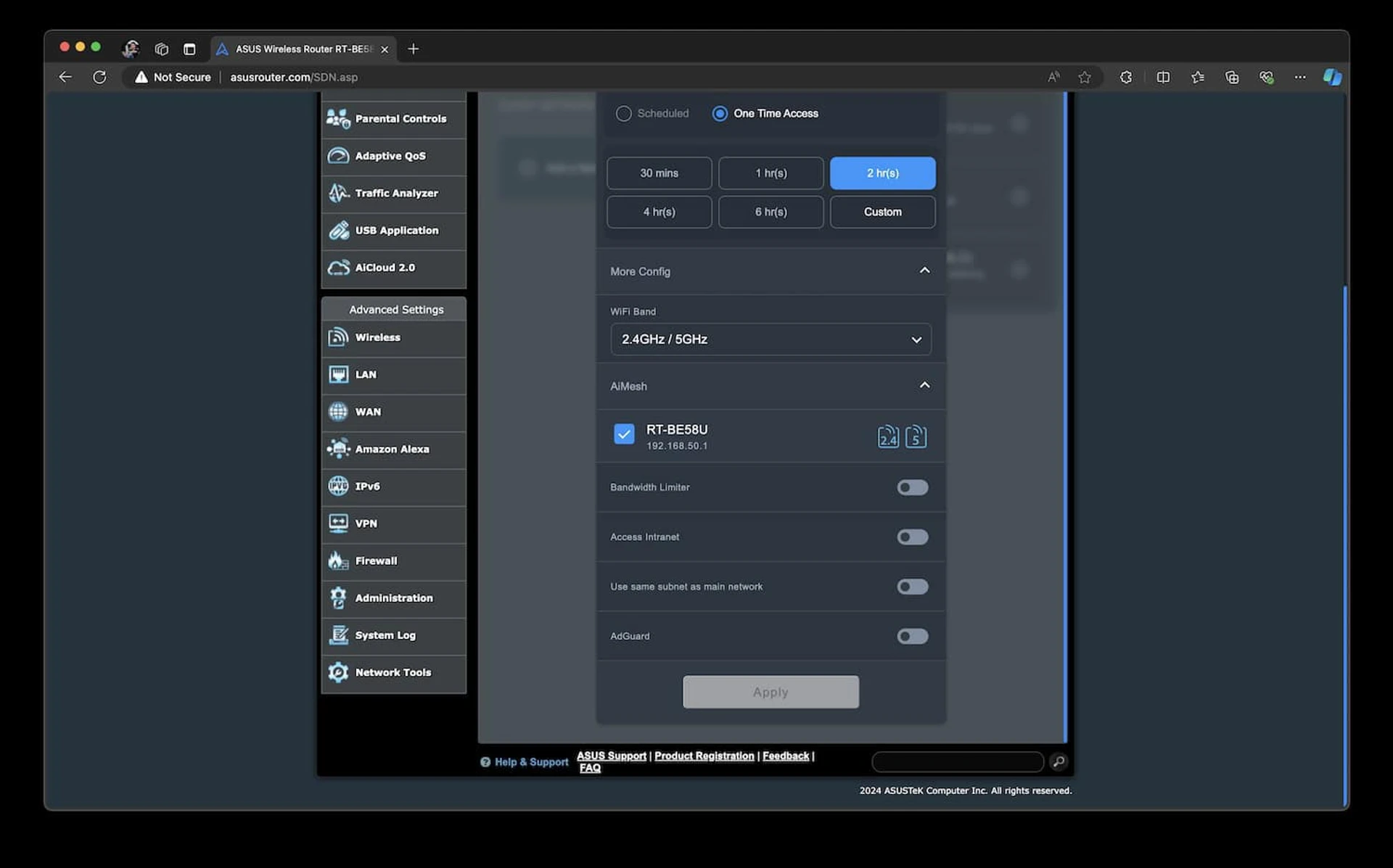This screenshot has width=1393, height=868.
Task: Click the Not Secure site warning
Action: pos(173,77)
